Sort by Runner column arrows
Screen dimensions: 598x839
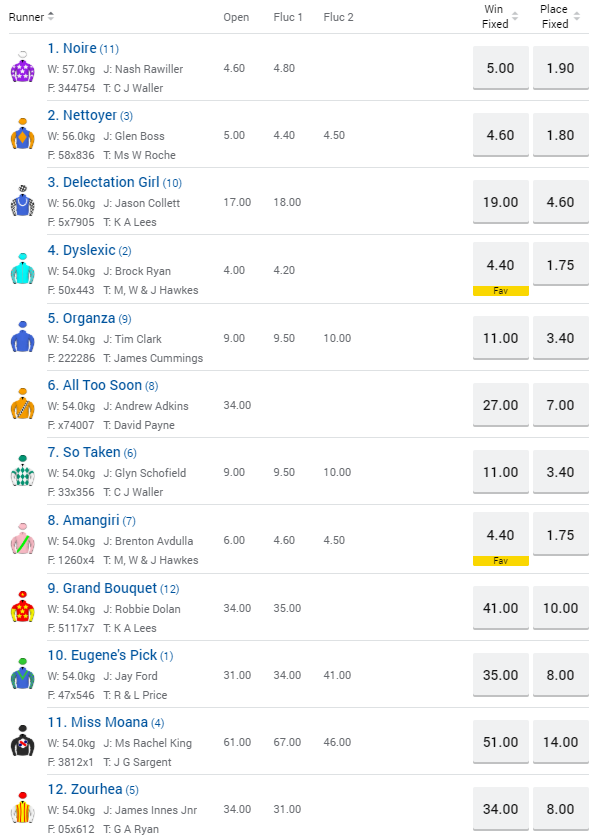point(51,17)
